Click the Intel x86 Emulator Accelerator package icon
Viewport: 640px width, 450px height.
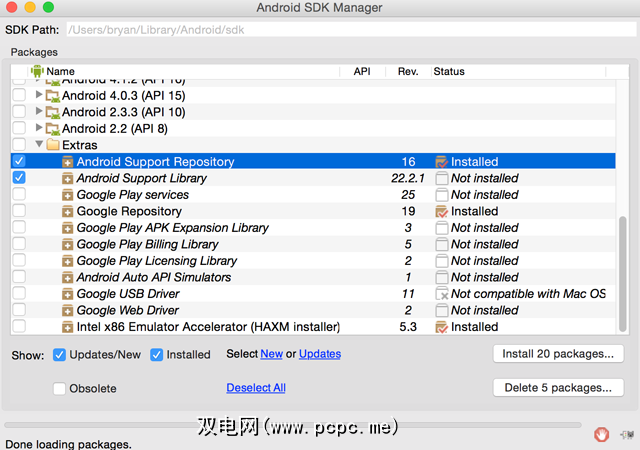[68, 327]
